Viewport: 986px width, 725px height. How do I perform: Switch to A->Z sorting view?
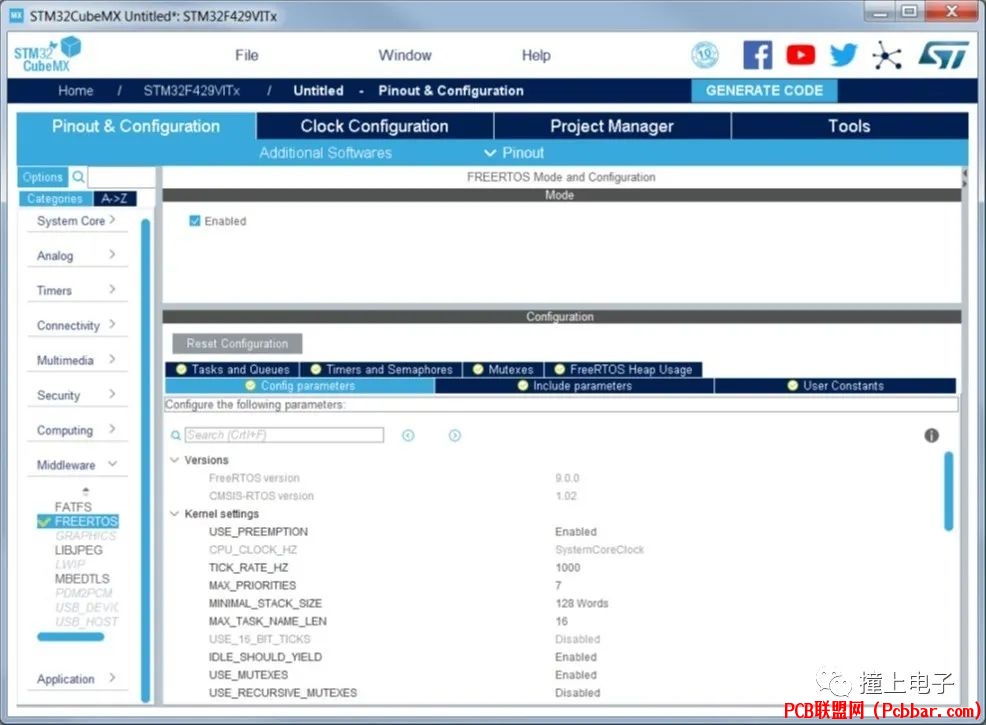[x=114, y=199]
